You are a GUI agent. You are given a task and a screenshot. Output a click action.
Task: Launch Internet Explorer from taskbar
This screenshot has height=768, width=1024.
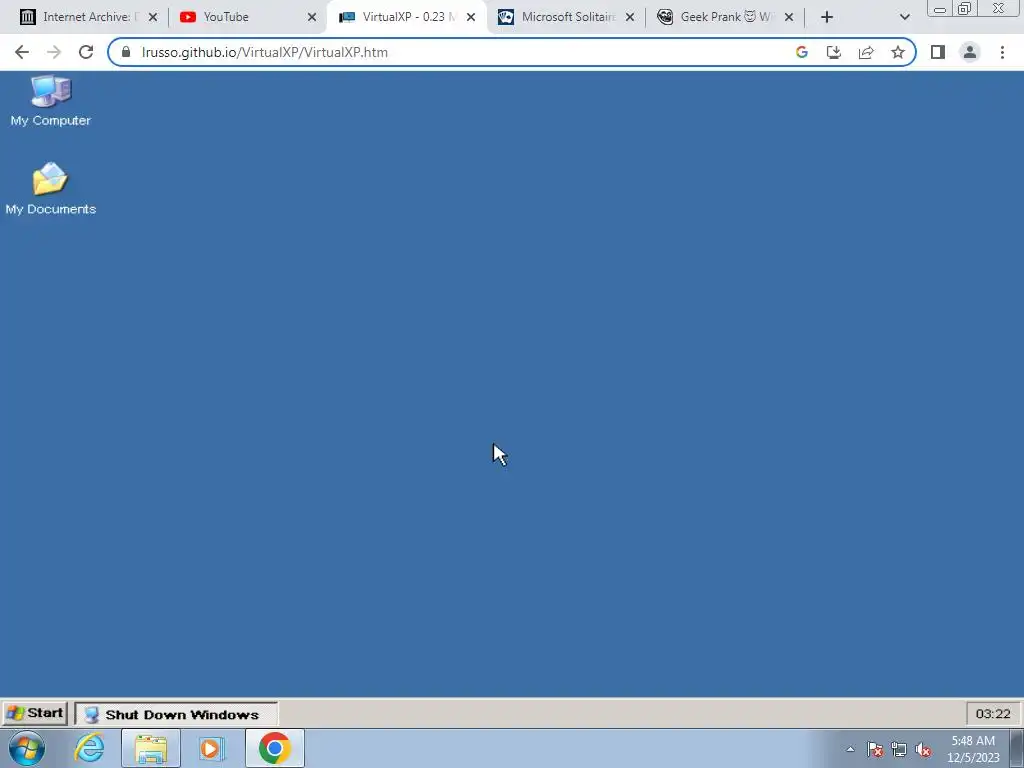(89, 748)
